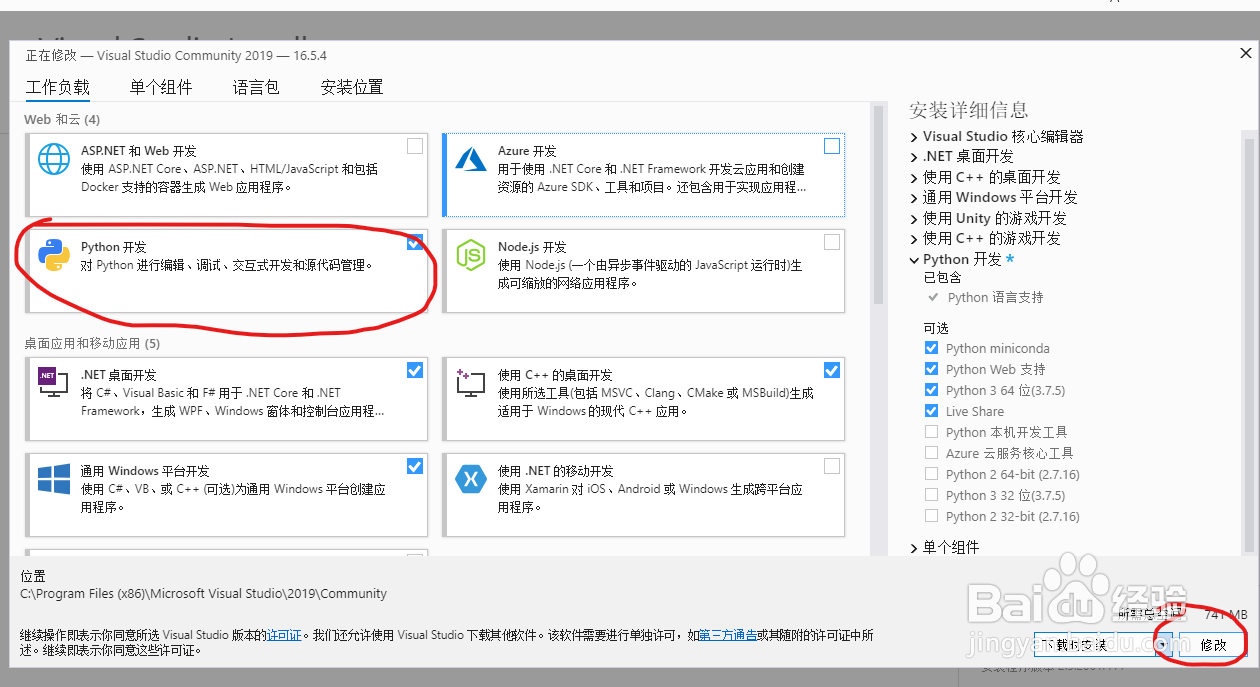Select the Python 开发 workload title

point(114,247)
